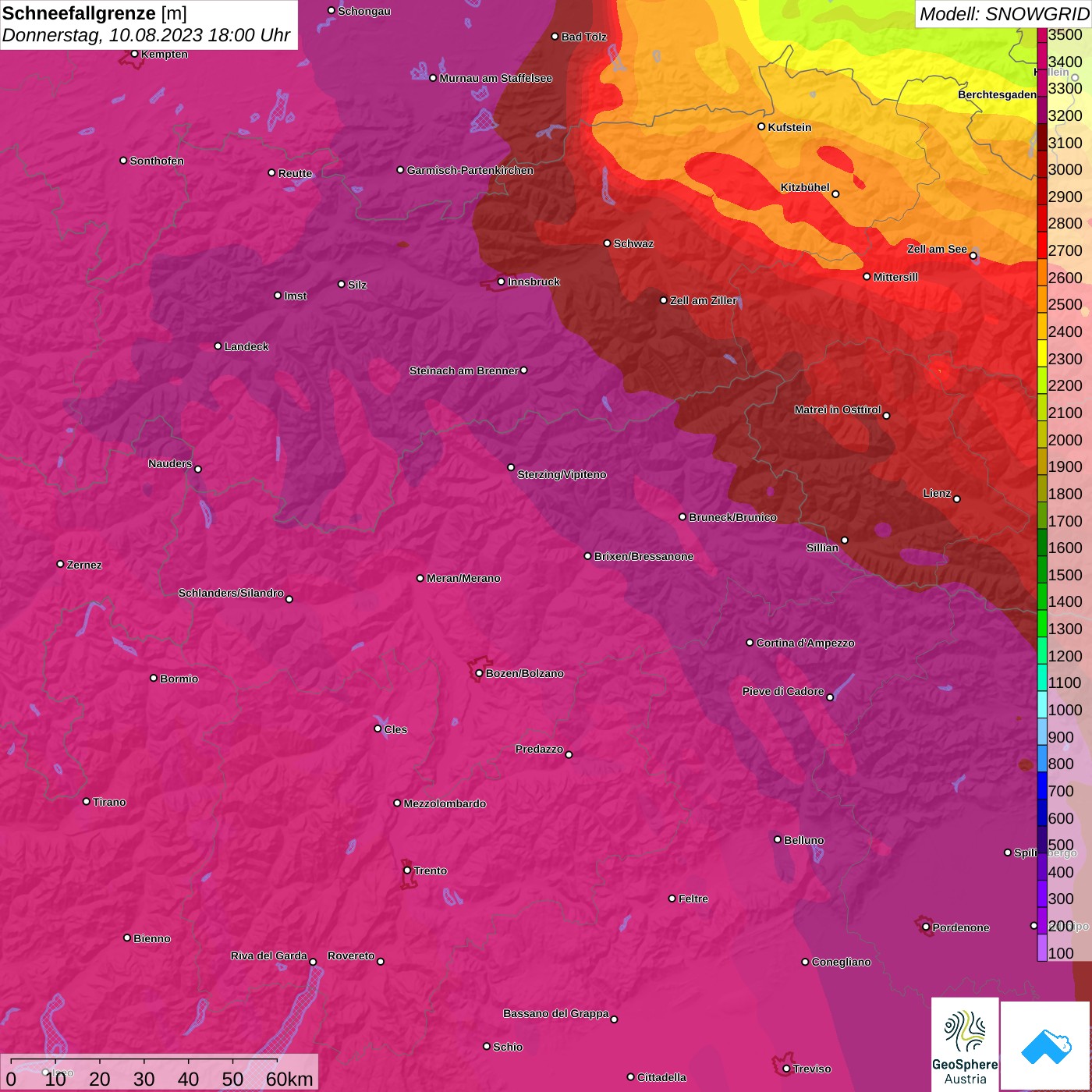Click the Feltre location dot
1092x1092 pixels.
[672, 899]
